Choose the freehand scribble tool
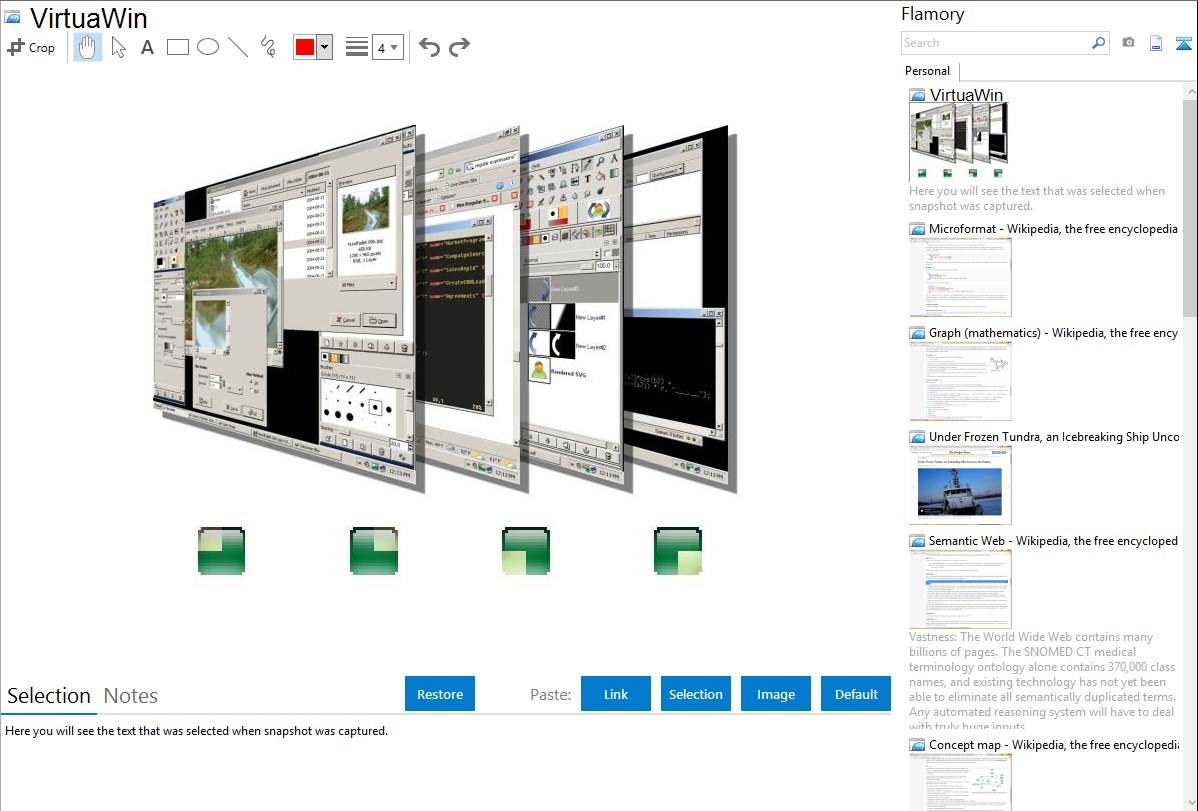The height and width of the screenshot is (811, 1198). click(x=268, y=47)
